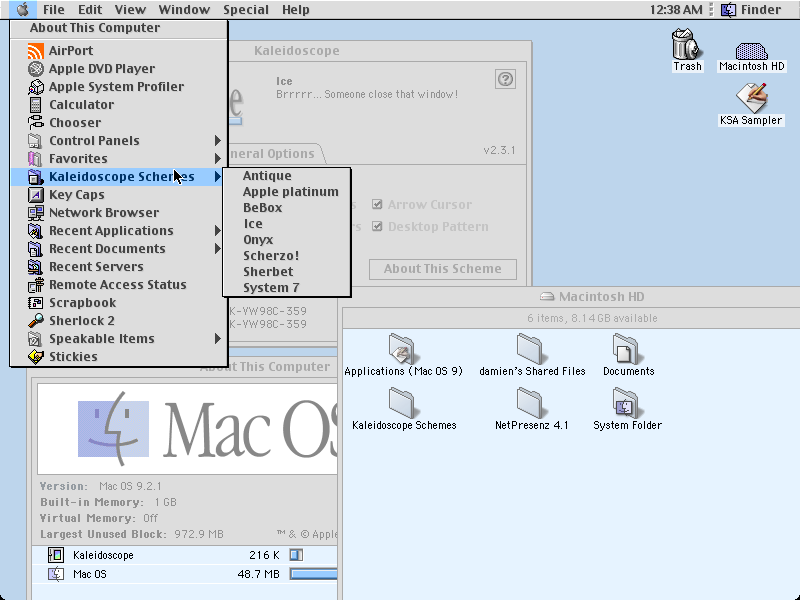Viewport: 800px width, 600px height.
Task: Choose the Onyx scheme
Action: 287,240
